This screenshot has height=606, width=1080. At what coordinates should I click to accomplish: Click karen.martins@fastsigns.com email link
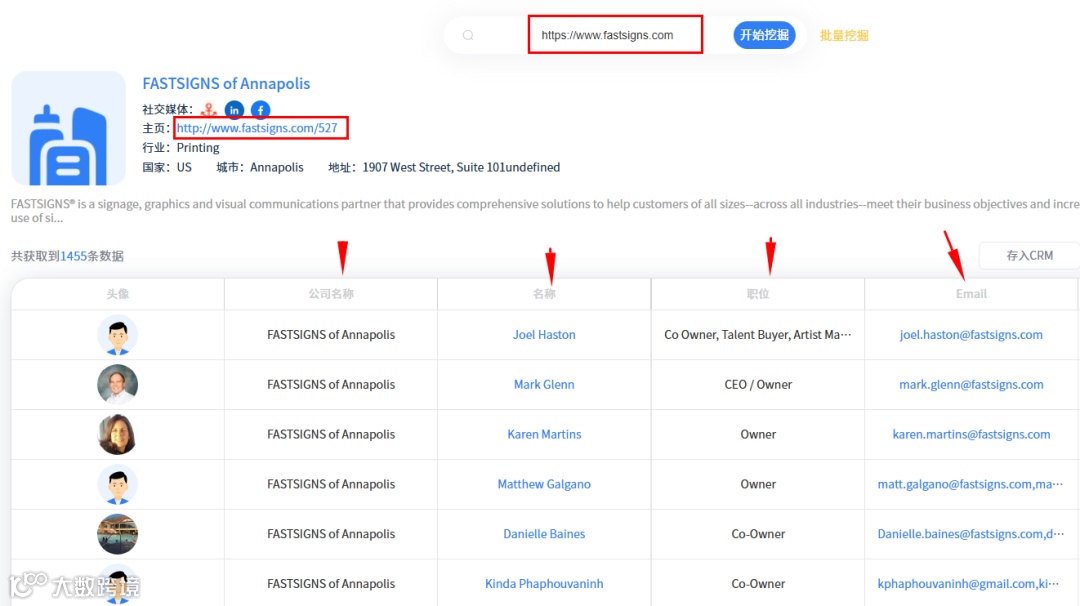click(971, 435)
